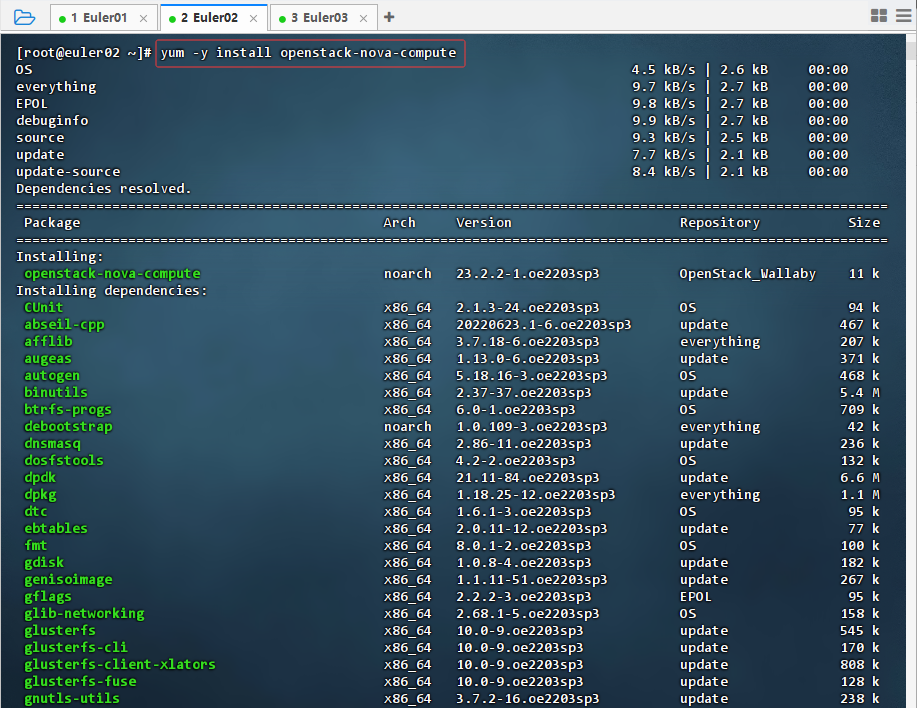Screen dimensions: 917x708
Task: Click the EPOL repo line at top
Action: tap(32, 103)
